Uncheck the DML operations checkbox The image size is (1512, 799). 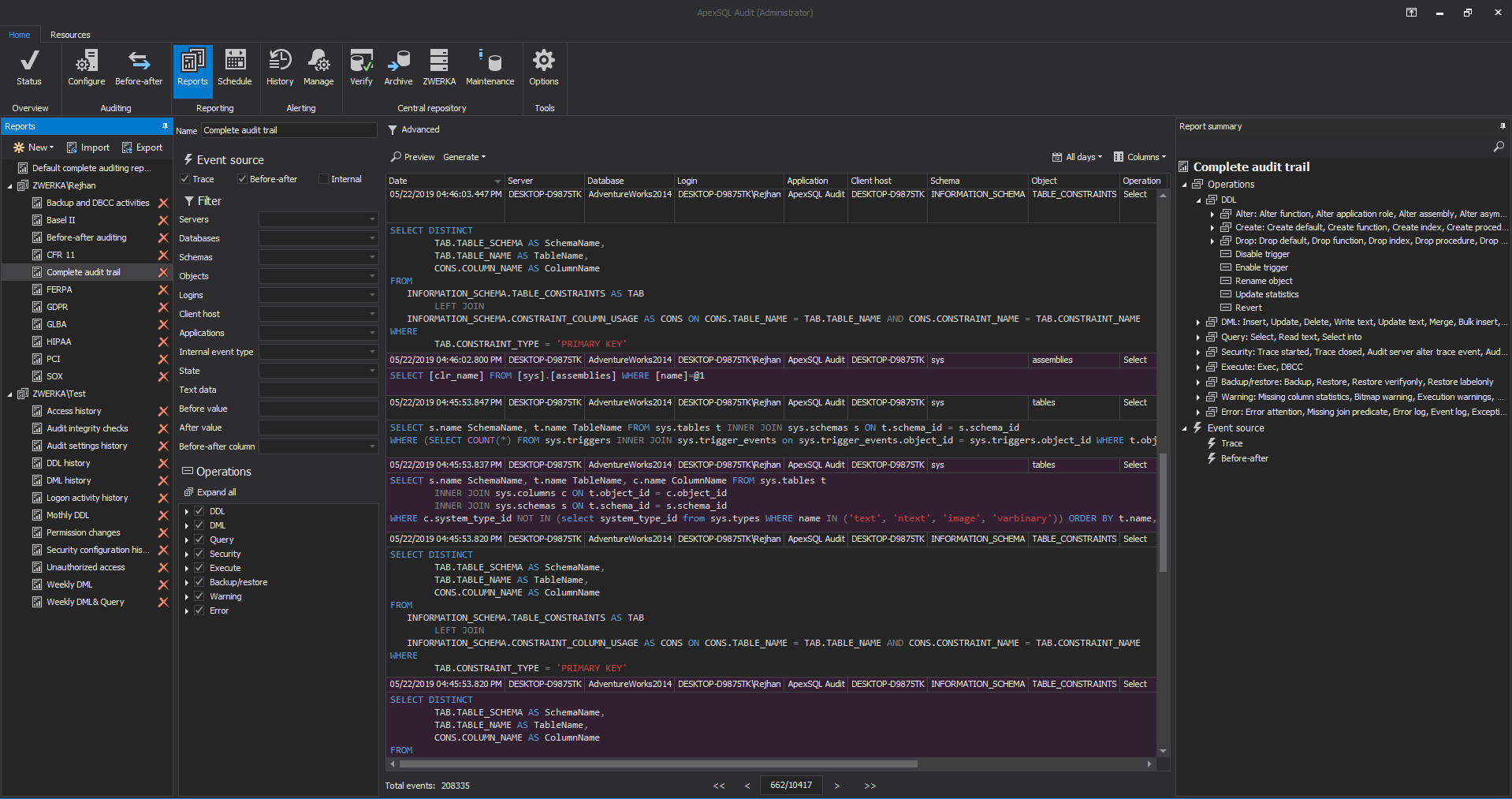click(199, 525)
